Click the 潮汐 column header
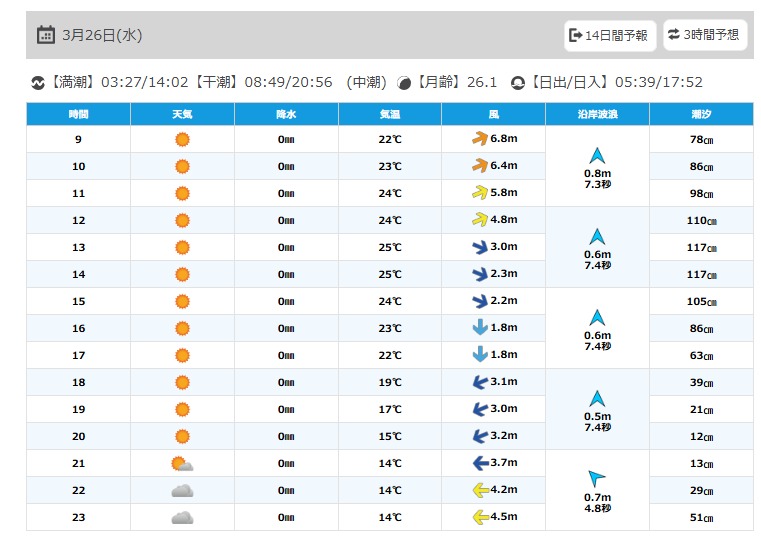 click(x=701, y=115)
